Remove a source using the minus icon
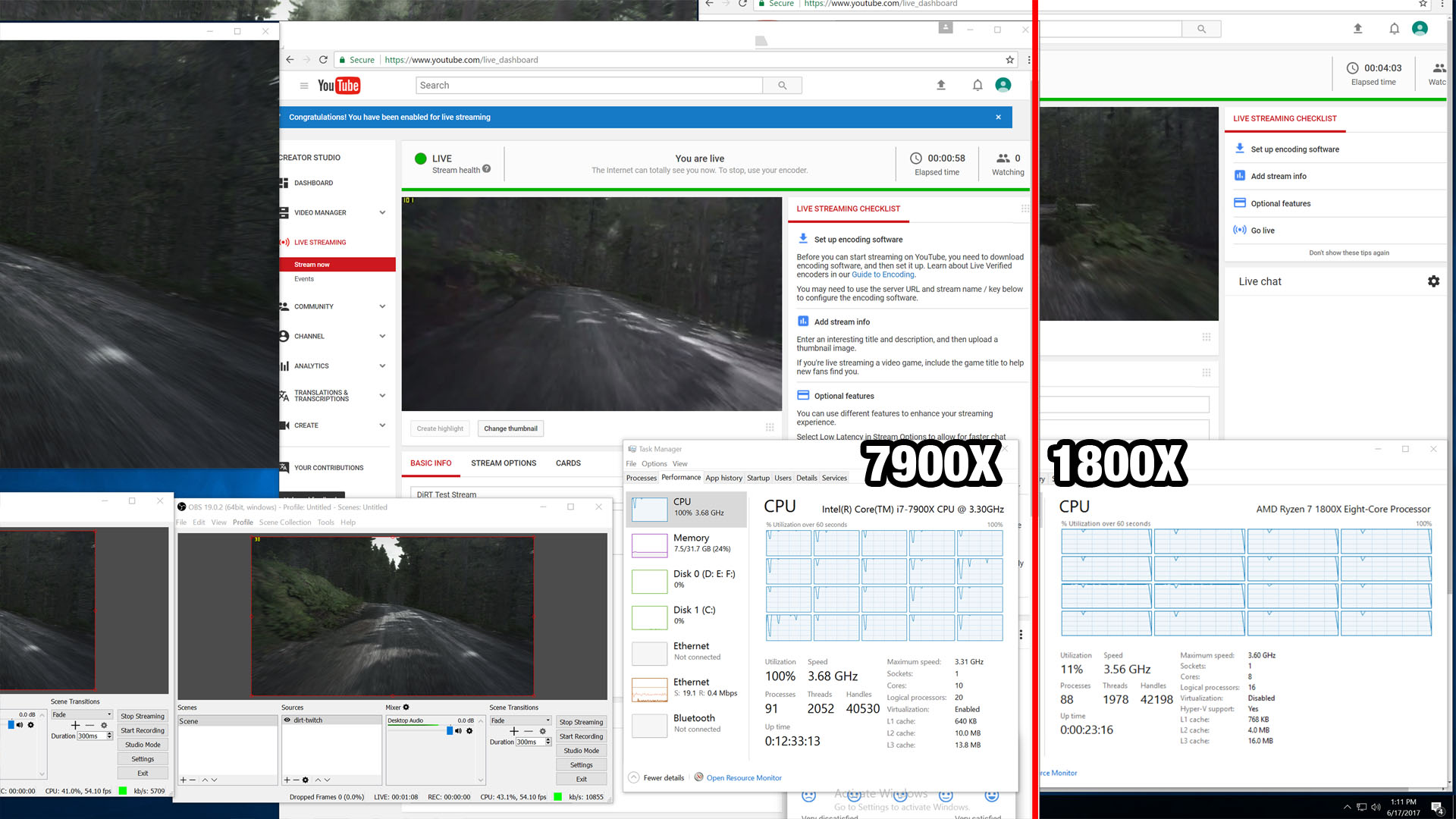 296,780
